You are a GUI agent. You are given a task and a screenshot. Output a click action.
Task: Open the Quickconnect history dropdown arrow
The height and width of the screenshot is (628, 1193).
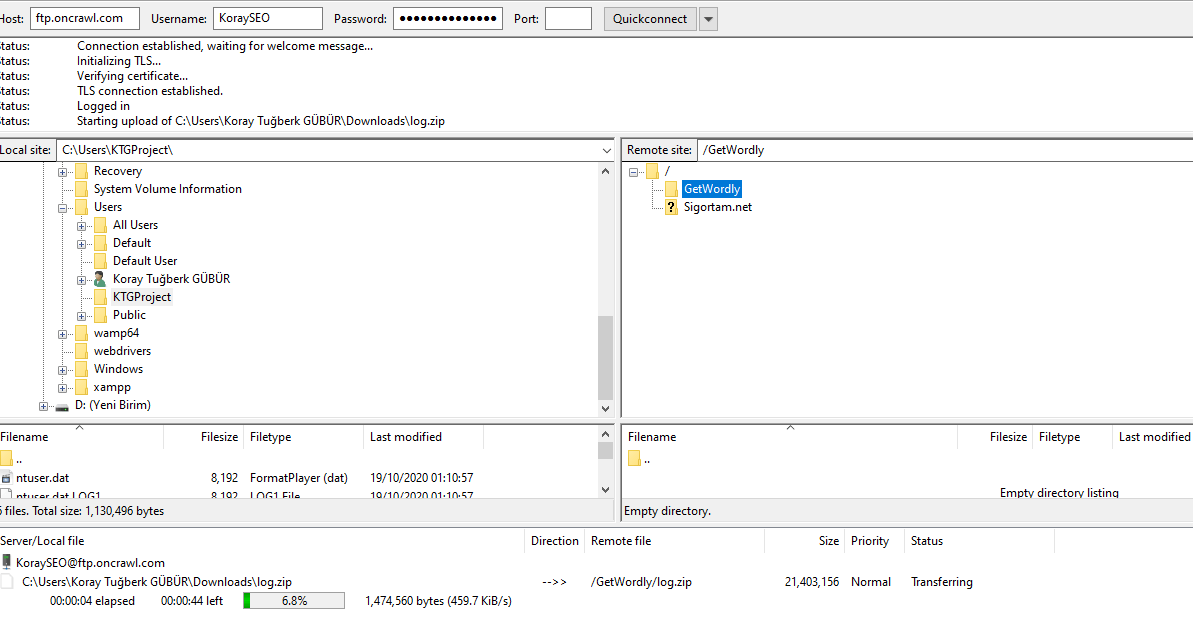click(708, 19)
